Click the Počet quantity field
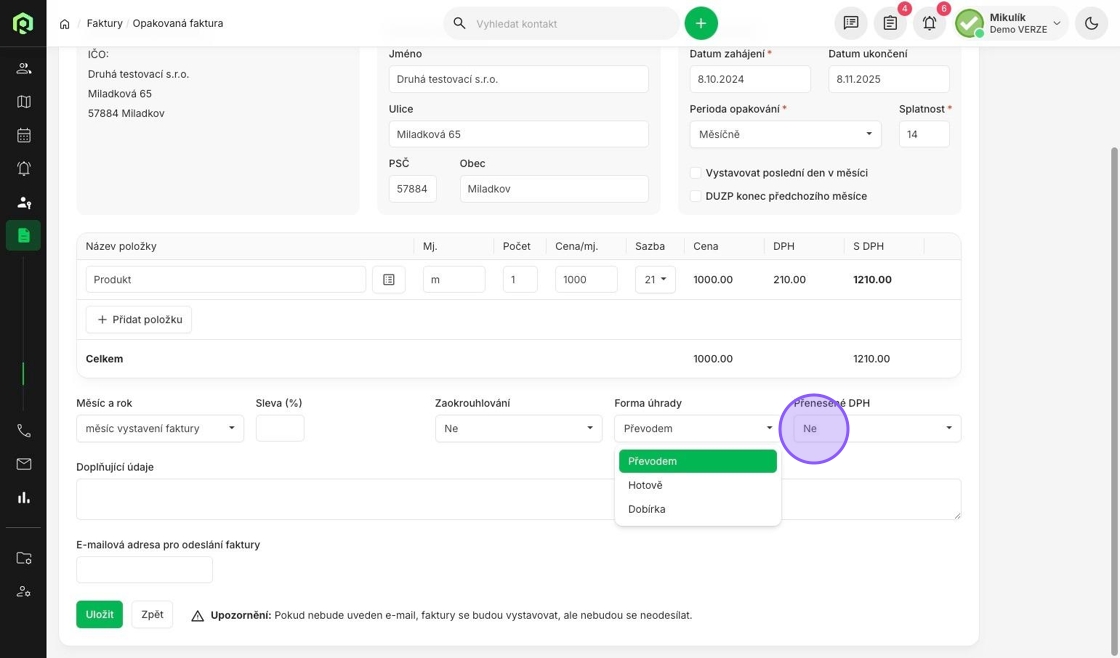1120x658 pixels. (520, 279)
